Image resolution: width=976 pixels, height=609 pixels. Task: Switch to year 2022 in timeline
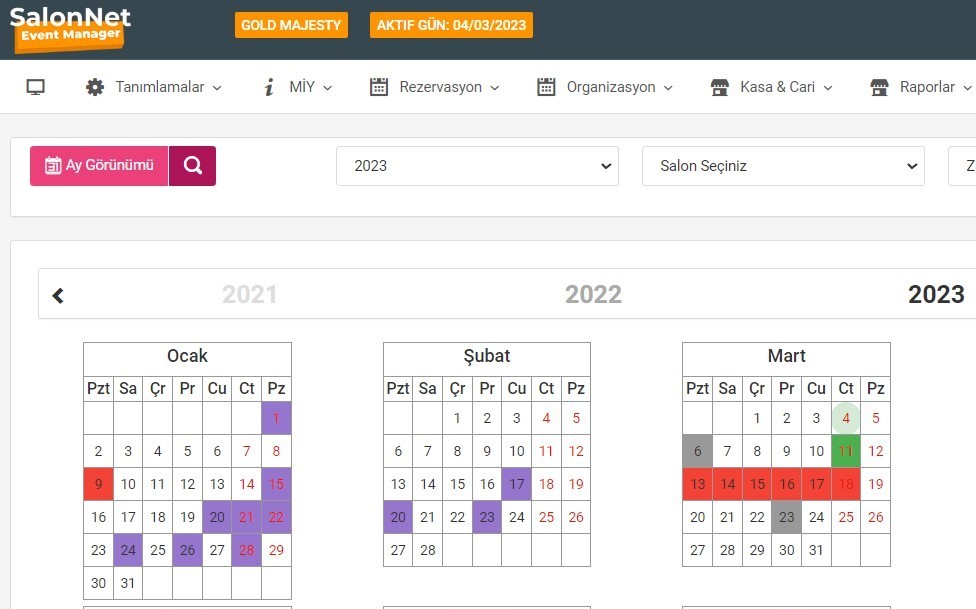593,295
